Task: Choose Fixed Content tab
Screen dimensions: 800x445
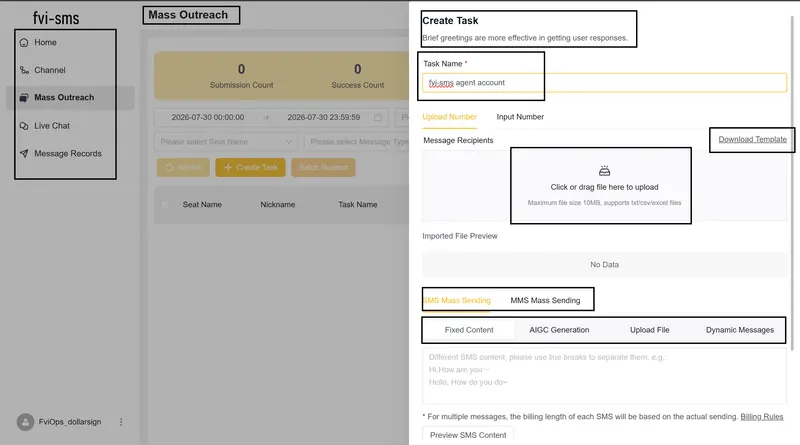Action: [469, 330]
